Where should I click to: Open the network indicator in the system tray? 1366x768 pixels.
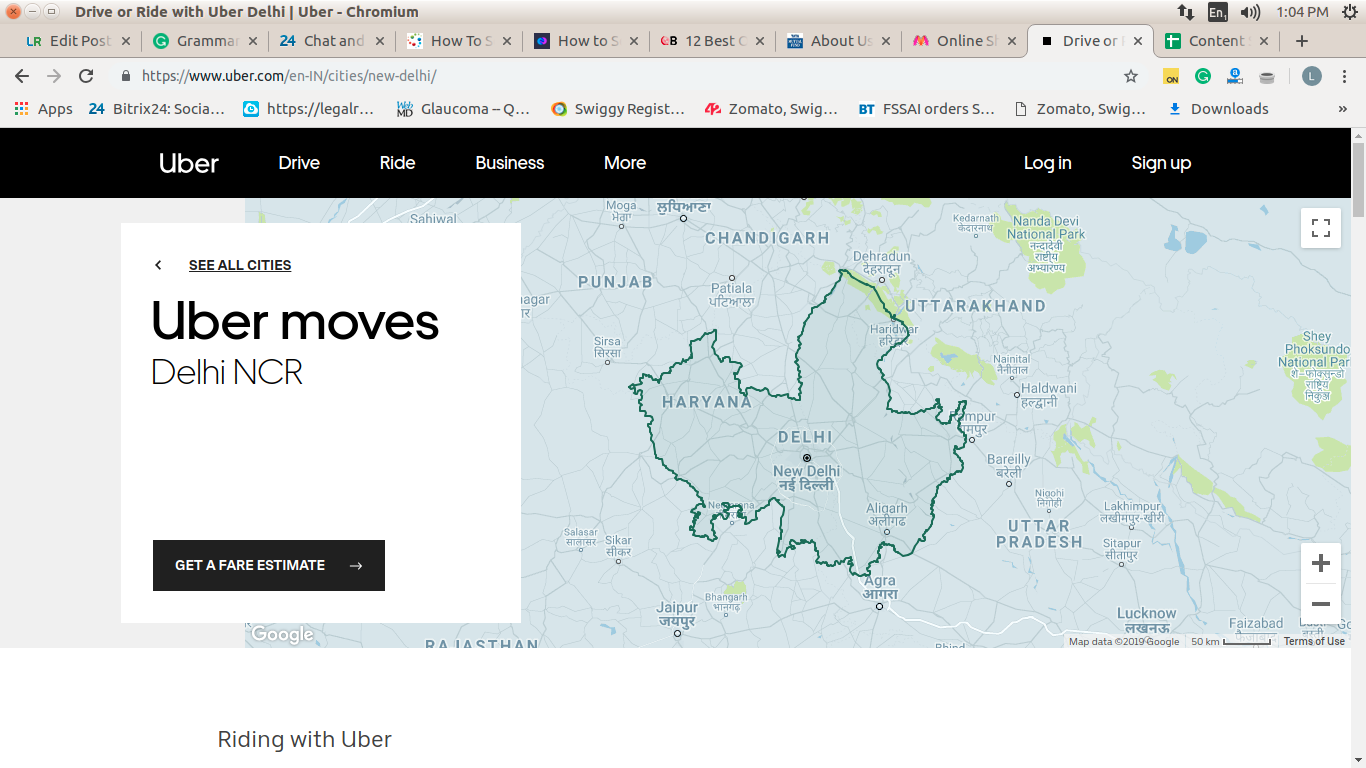pyautogui.click(x=1186, y=12)
